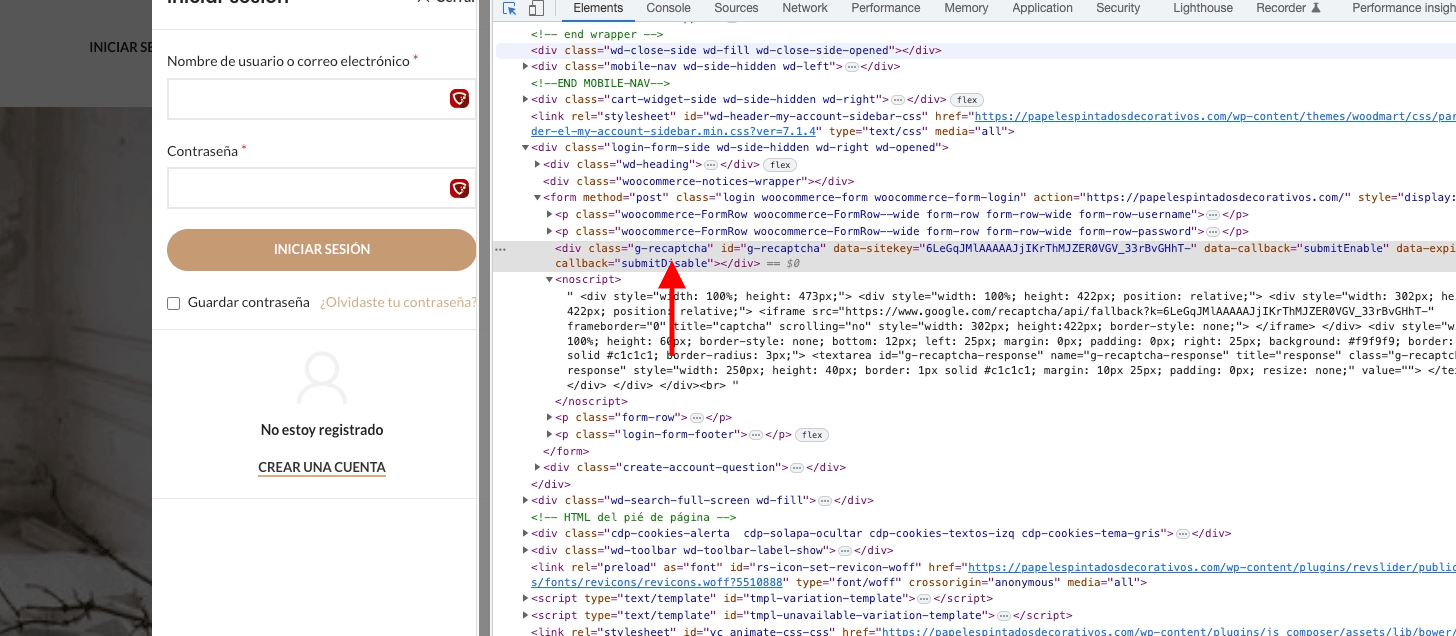The image size is (1456, 636).
Task: Select the 'END MOBILE-NAV' comment line
Action: tap(600, 83)
